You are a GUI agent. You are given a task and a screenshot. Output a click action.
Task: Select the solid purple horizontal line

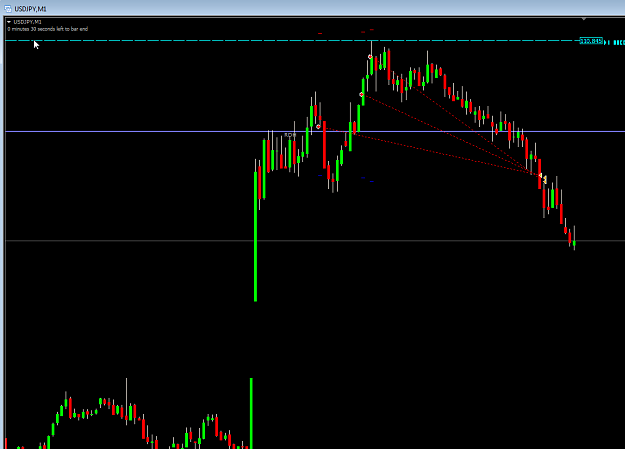tap(315, 131)
